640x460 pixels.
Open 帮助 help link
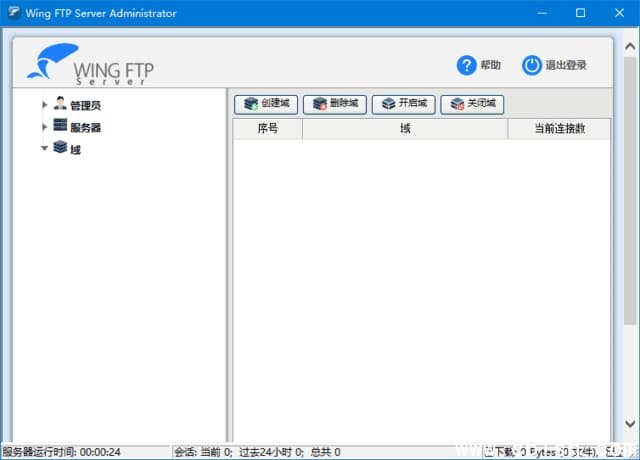coord(491,65)
